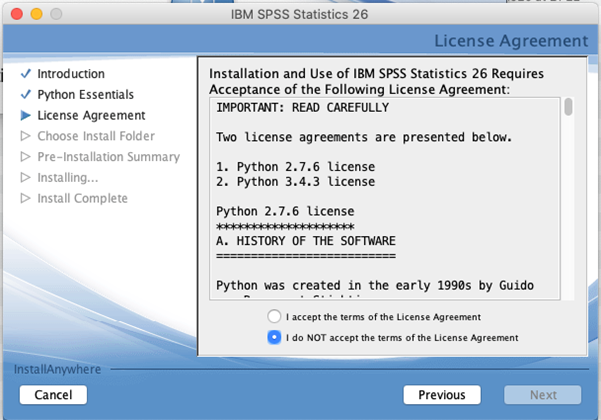The width and height of the screenshot is (601, 420).
Task: Select the Installing... step label
Action: 68,177
